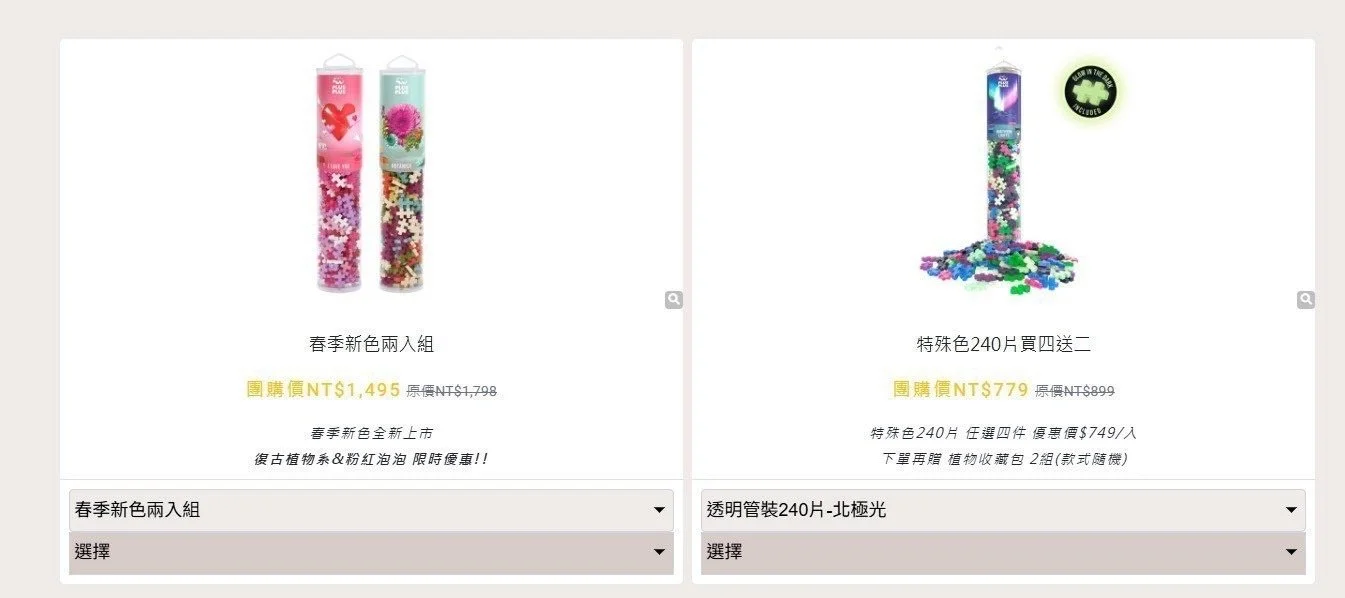Click the 復古植物系&粉紅泡泡 限時優惠 line
This screenshot has height=598, width=1345.
coord(371,460)
